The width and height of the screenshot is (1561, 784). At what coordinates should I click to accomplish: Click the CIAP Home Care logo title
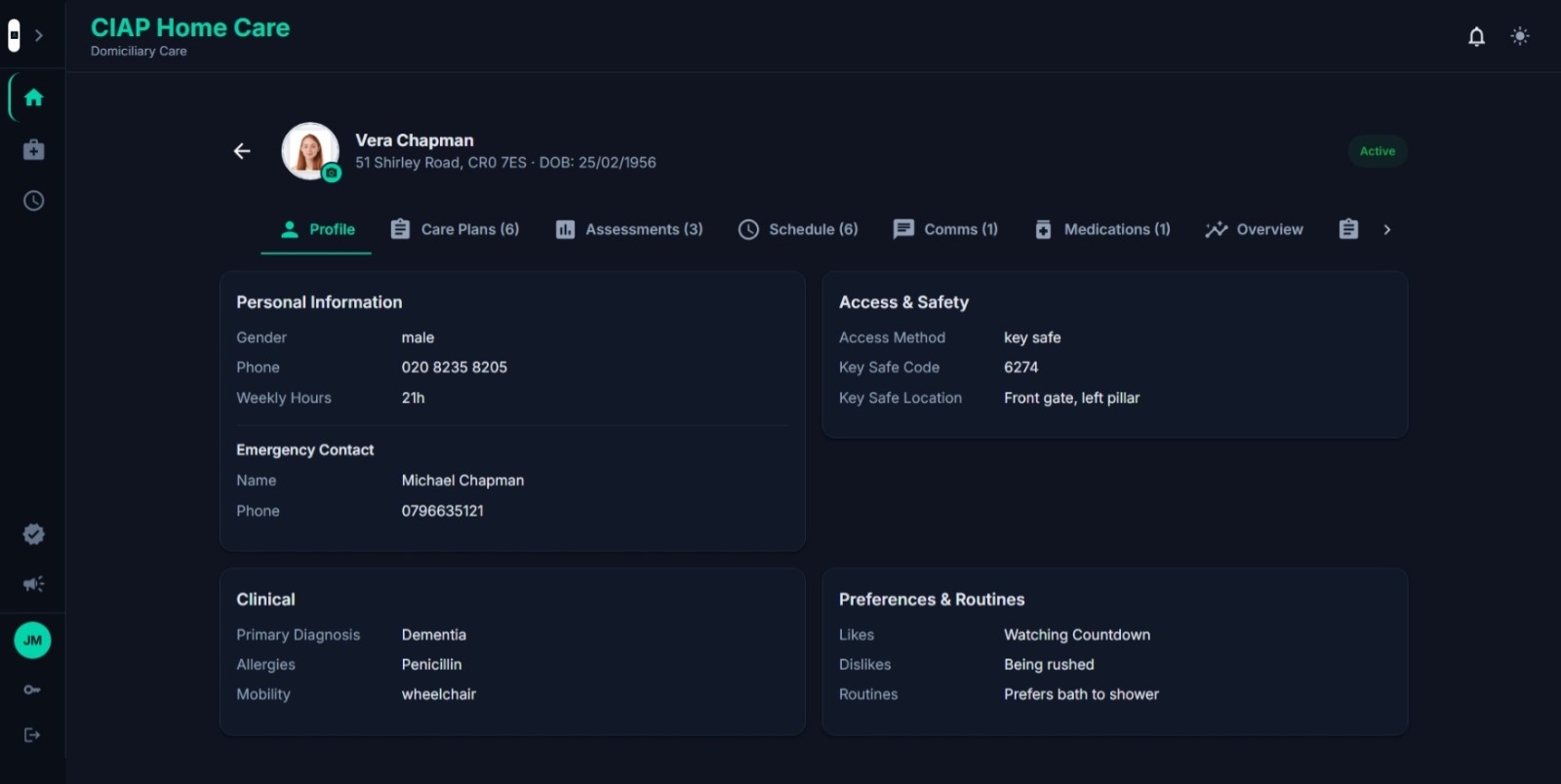tap(190, 27)
